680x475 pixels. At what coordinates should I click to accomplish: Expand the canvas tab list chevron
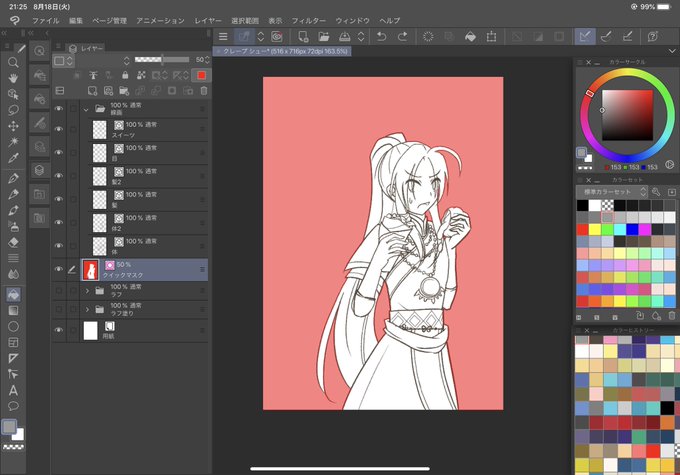pyautogui.click(x=671, y=51)
